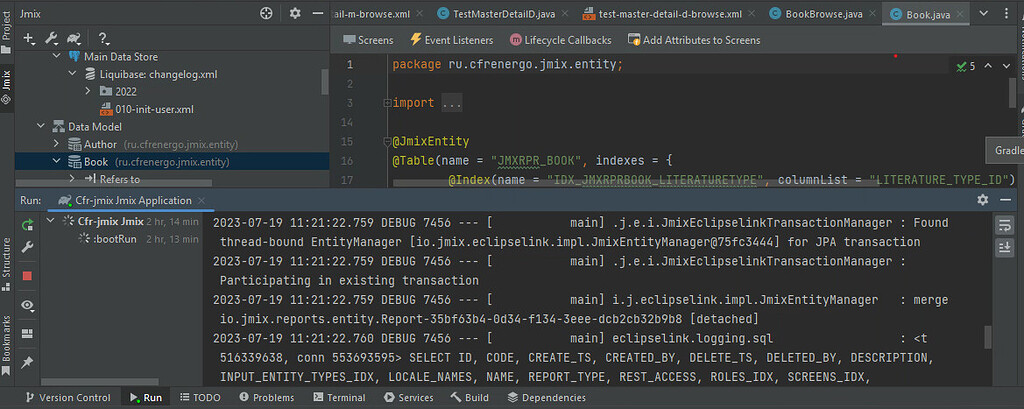Expand the 2022 folder

point(88,91)
